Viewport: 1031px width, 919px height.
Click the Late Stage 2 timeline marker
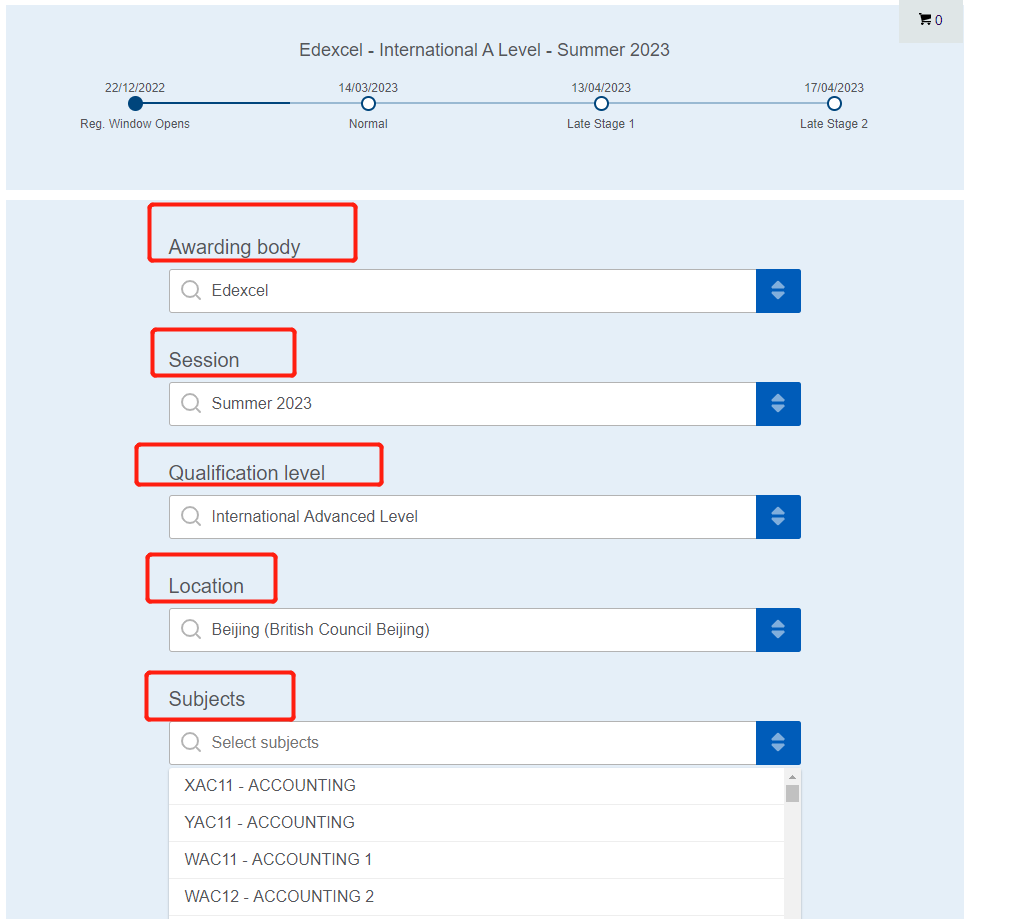pyautogui.click(x=834, y=103)
